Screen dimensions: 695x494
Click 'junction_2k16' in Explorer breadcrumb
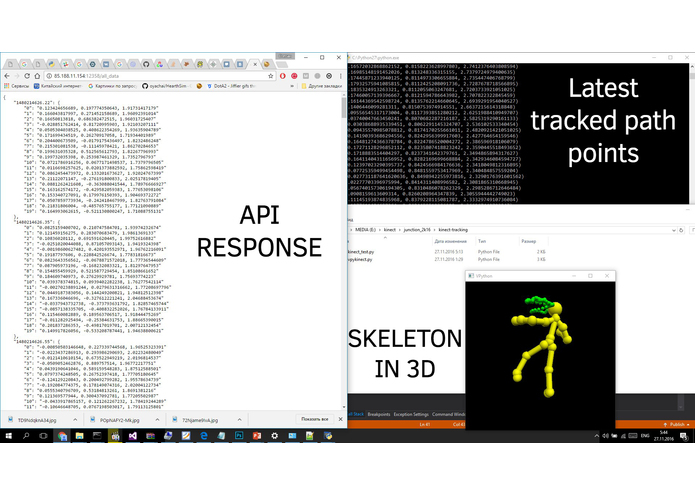pyautogui.click(x=416, y=230)
